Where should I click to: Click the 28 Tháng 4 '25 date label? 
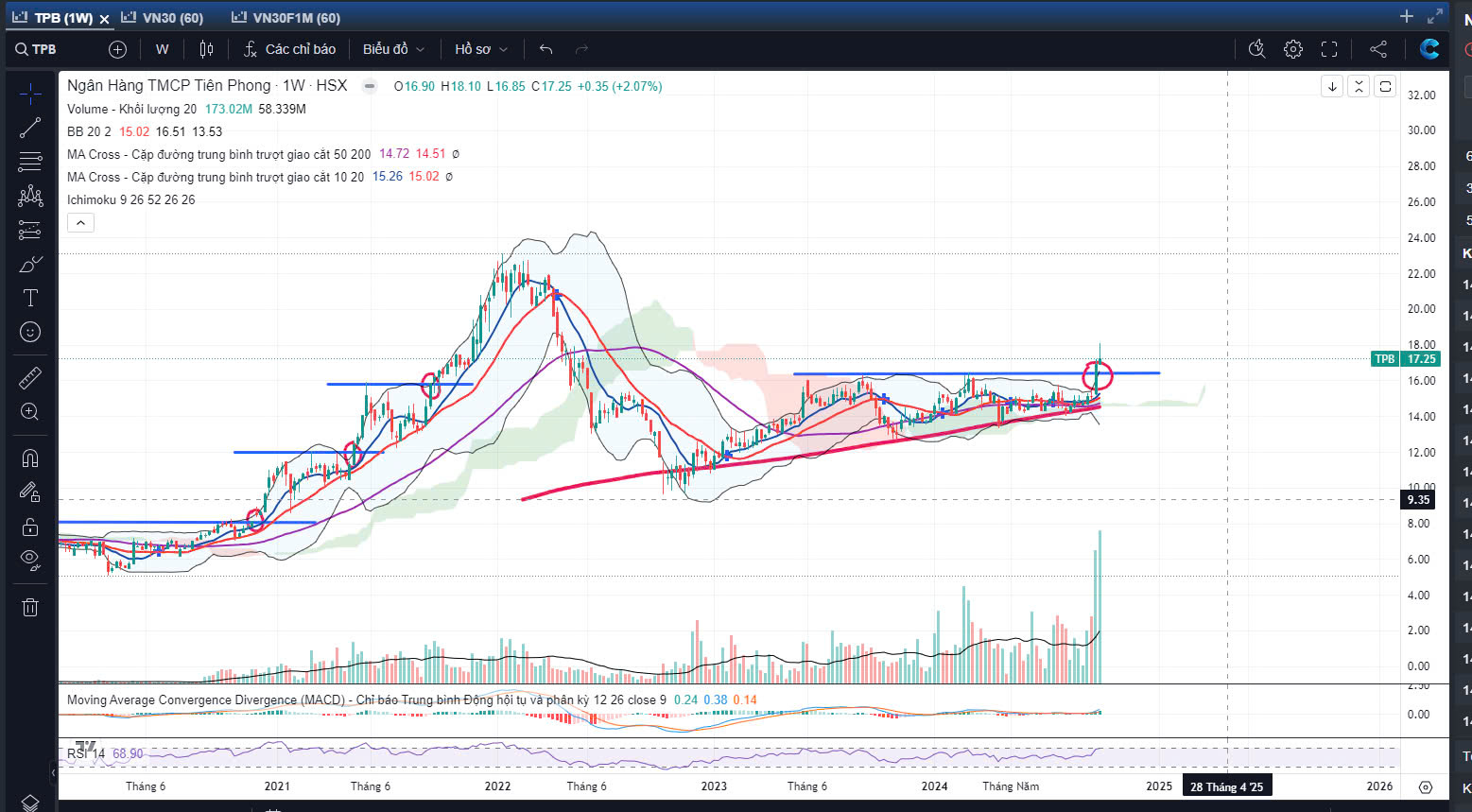[x=1226, y=786]
